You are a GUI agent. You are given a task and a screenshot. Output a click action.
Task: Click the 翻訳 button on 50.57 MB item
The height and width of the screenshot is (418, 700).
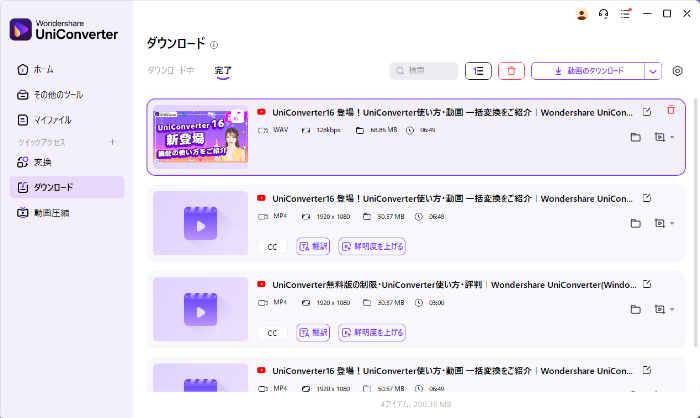[313, 247]
